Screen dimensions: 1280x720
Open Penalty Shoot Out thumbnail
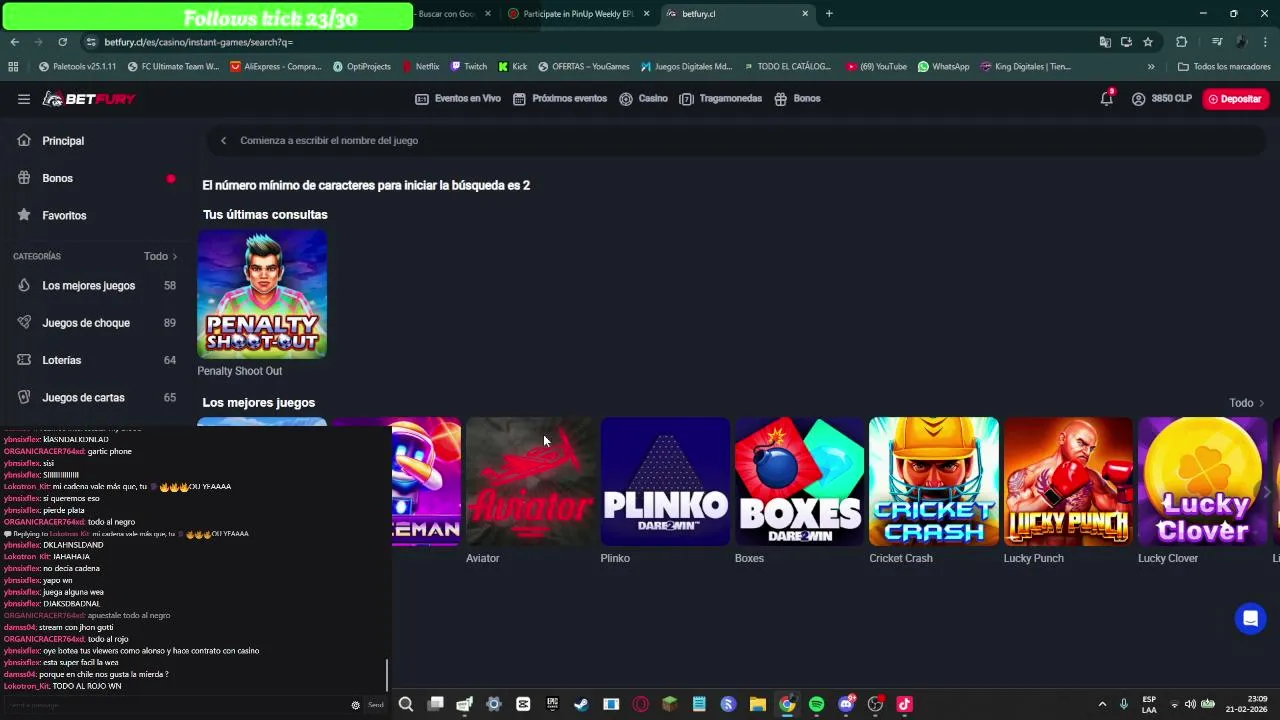click(262, 294)
